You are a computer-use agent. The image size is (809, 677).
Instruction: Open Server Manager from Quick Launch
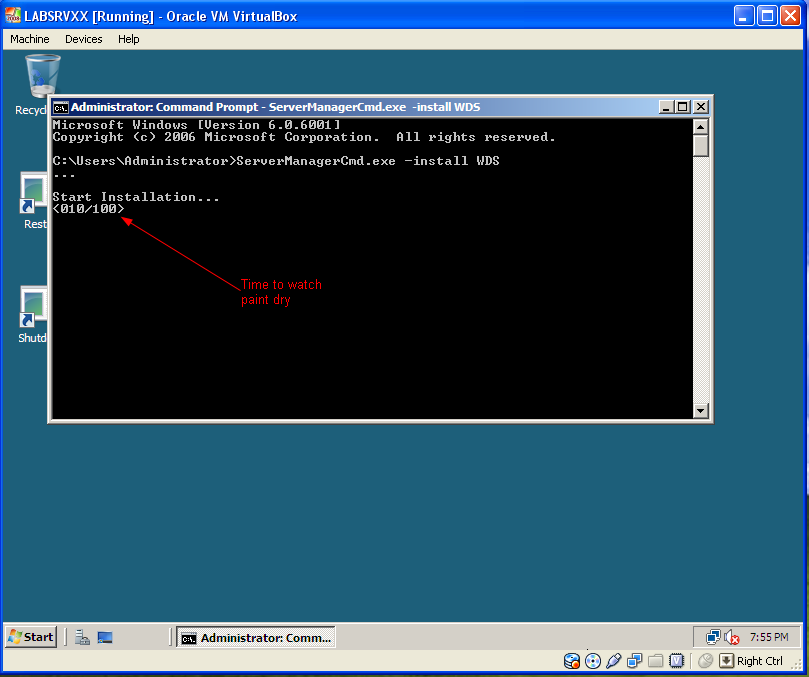[82, 637]
